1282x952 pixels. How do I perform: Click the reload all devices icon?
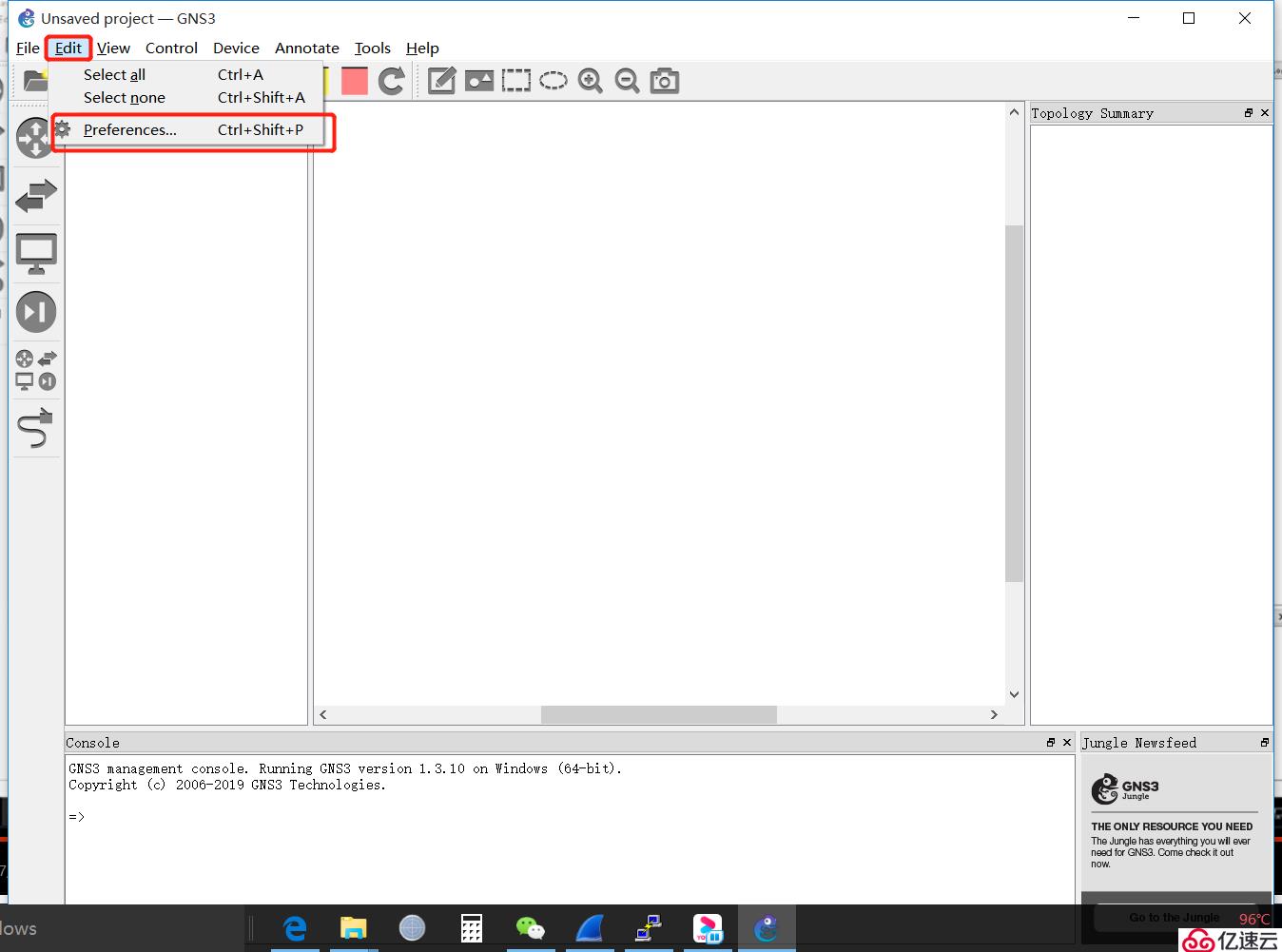[x=391, y=81]
